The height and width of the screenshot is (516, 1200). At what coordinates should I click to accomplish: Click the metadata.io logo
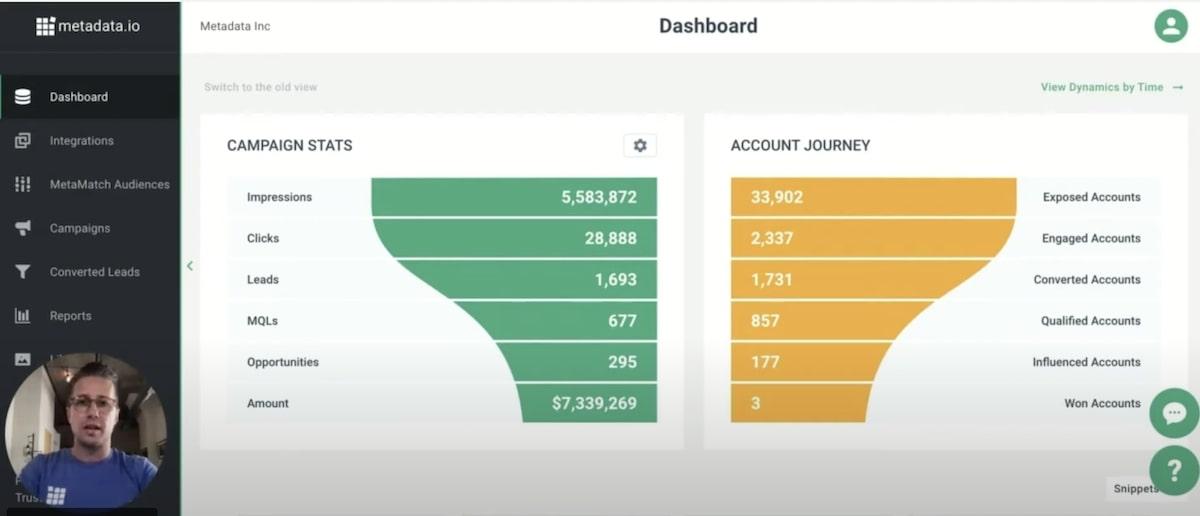click(88, 26)
